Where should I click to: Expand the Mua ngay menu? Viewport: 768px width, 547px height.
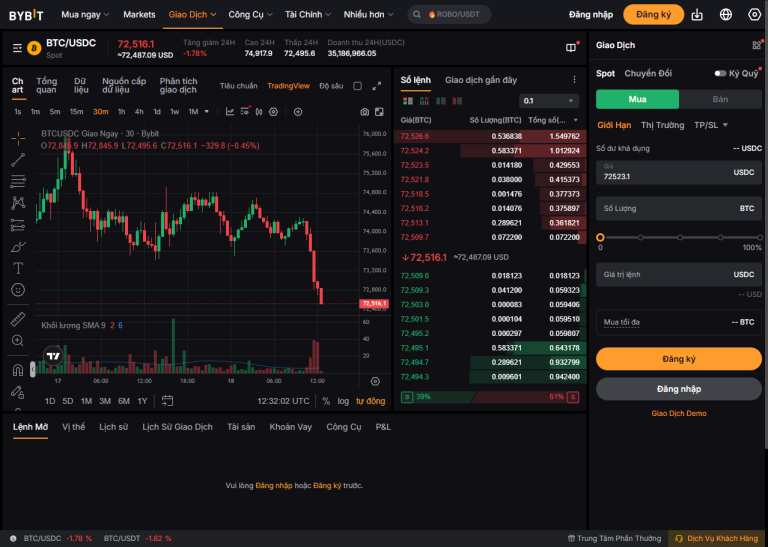tap(85, 15)
